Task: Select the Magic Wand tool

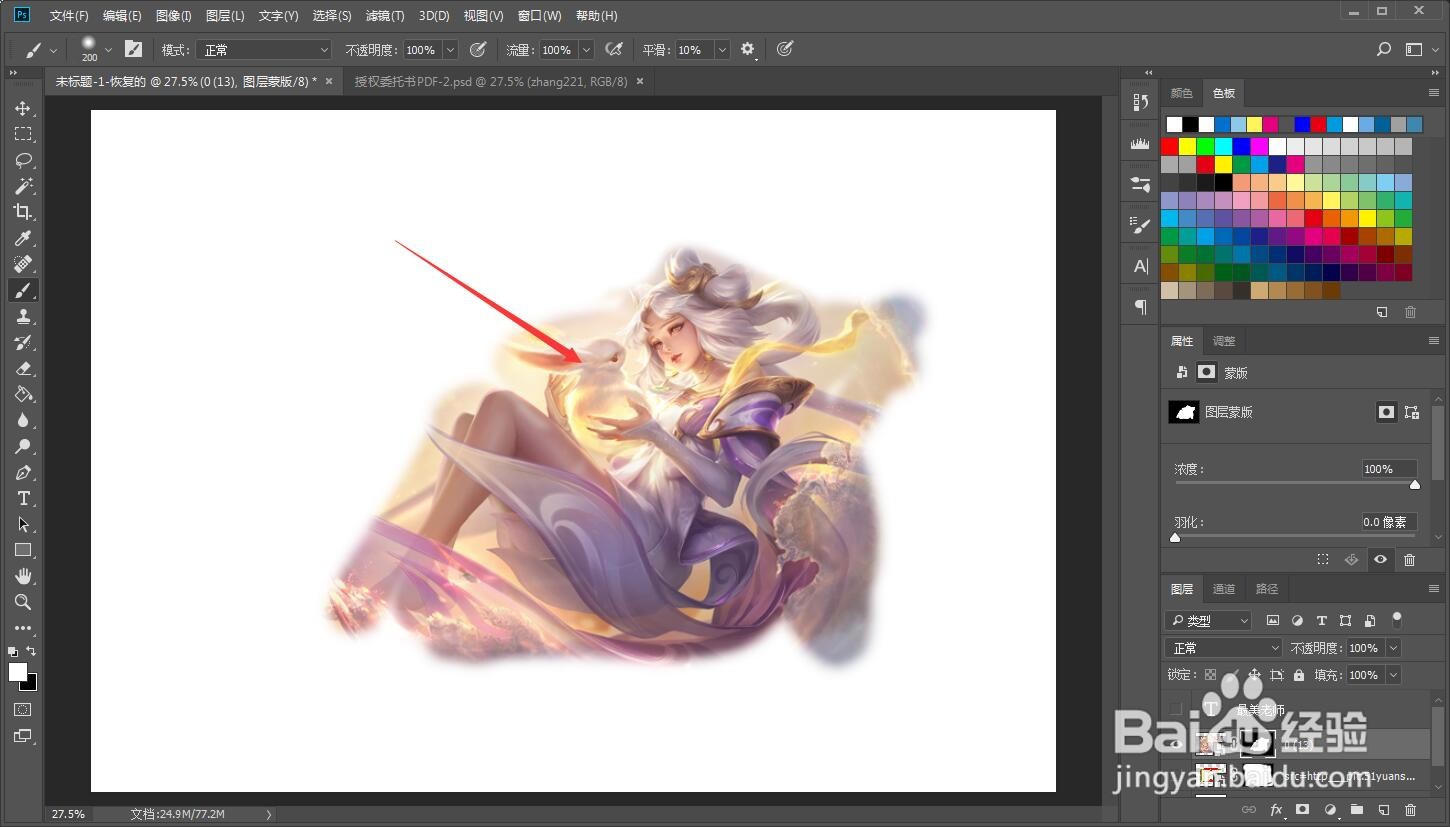Action: tap(22, 186)
